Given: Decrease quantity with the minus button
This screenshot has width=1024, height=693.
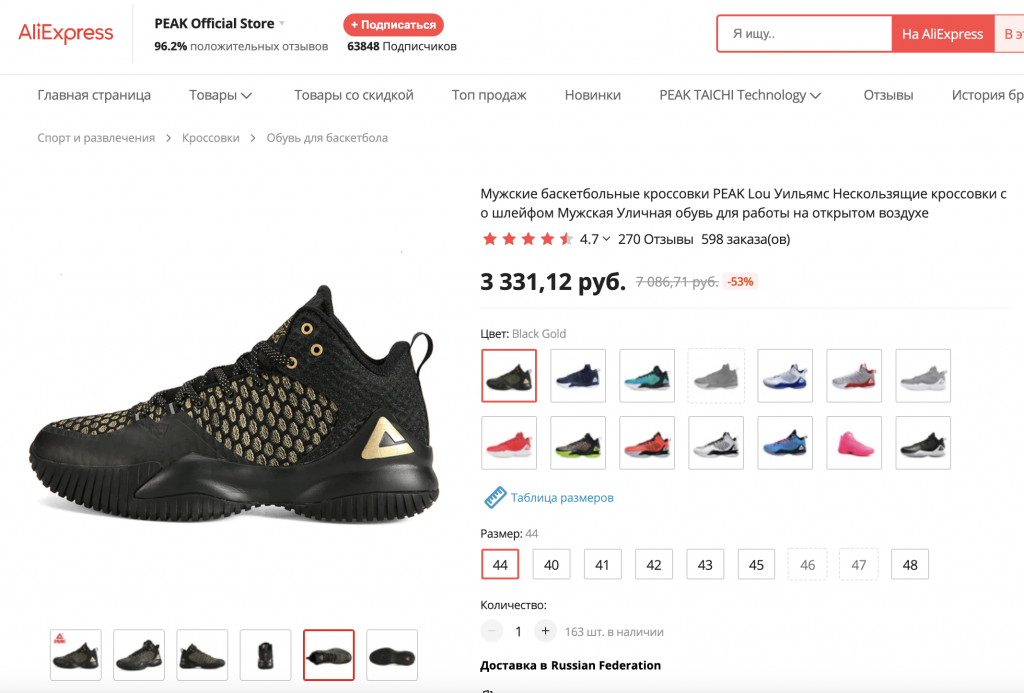Looking at the screenshot, I should pos(492,631).
